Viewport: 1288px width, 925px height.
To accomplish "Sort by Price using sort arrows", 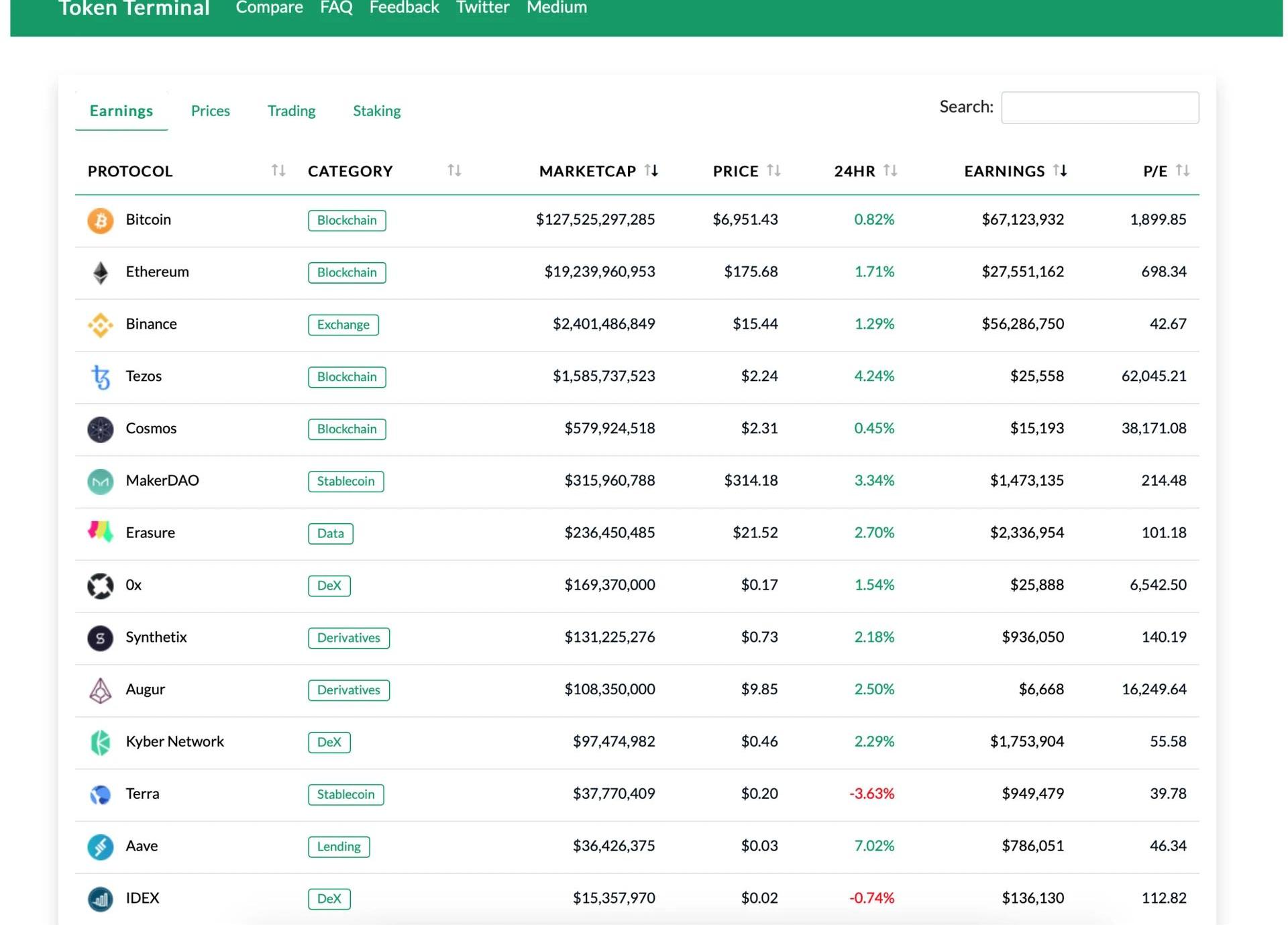I will click(x=773, y=170).
